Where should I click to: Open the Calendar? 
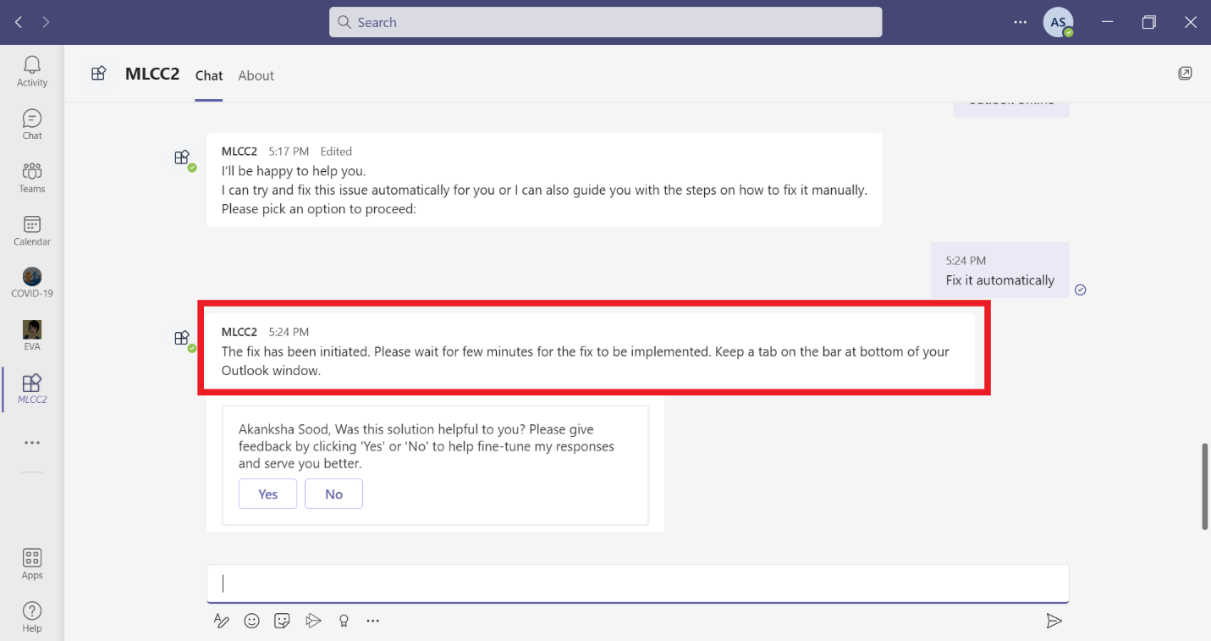coord(31,229)
